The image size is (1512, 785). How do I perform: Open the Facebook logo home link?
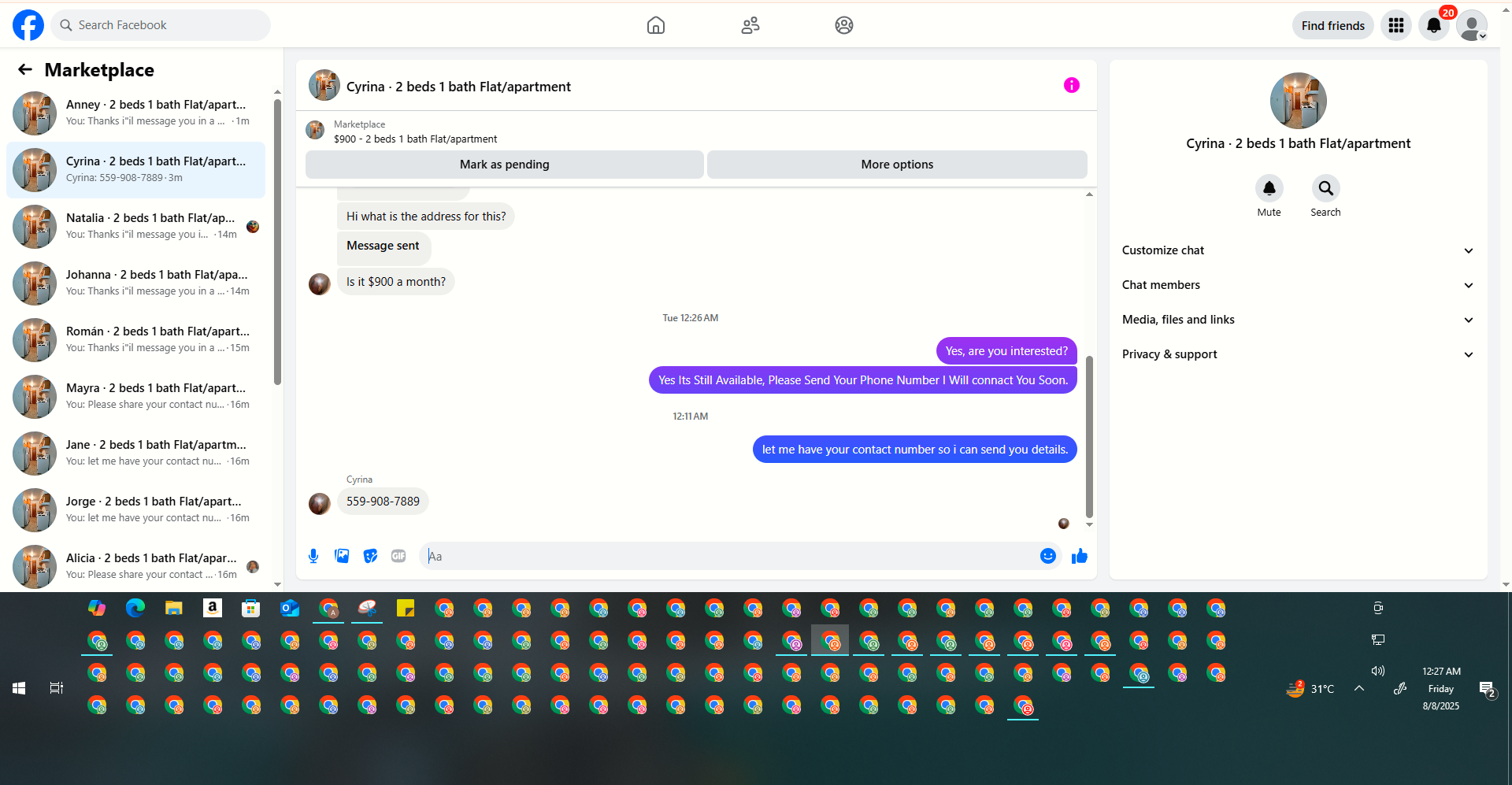tap(28, 25)
